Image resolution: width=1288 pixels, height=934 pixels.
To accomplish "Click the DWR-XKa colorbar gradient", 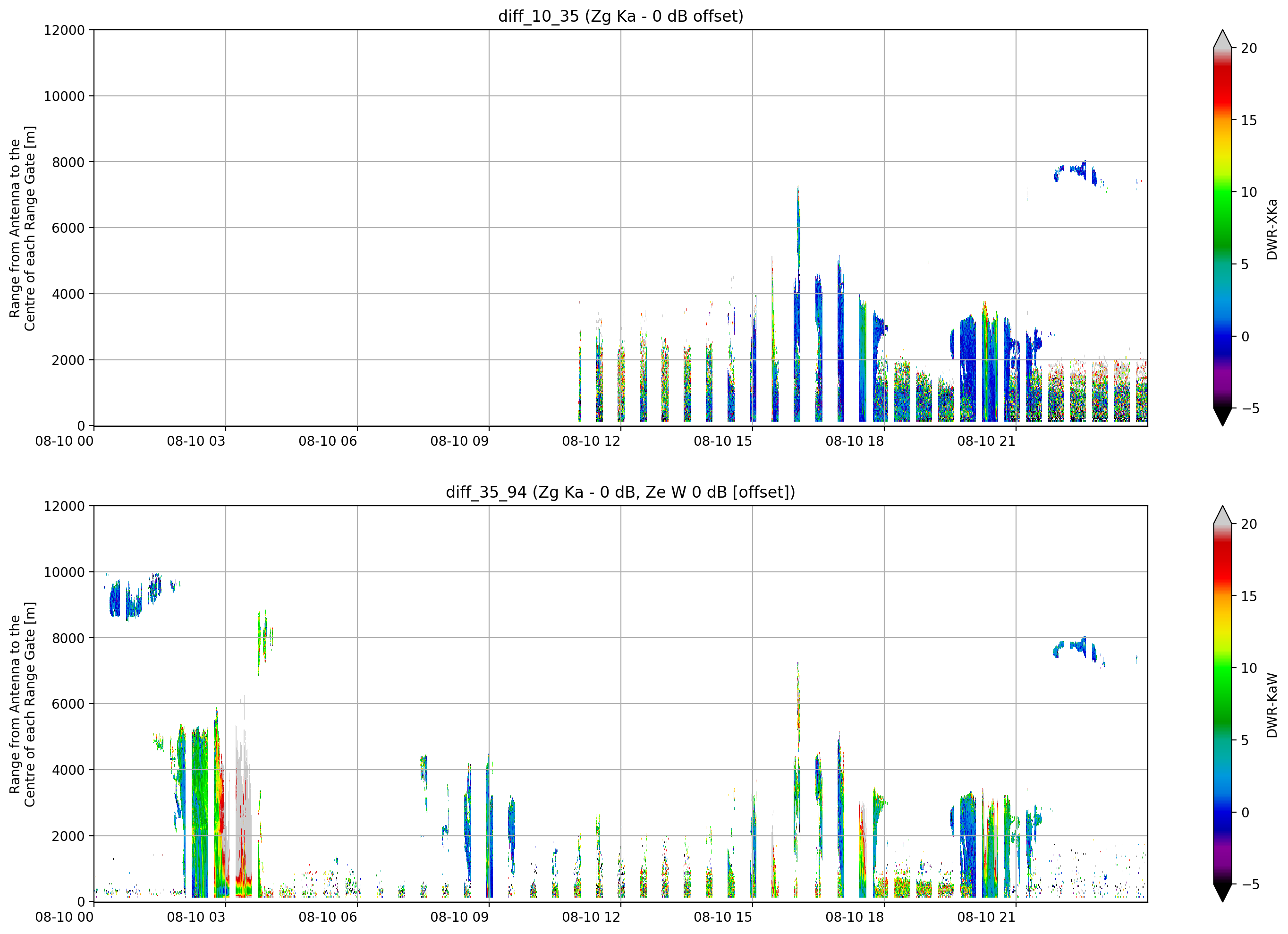I will (1222, 228).
